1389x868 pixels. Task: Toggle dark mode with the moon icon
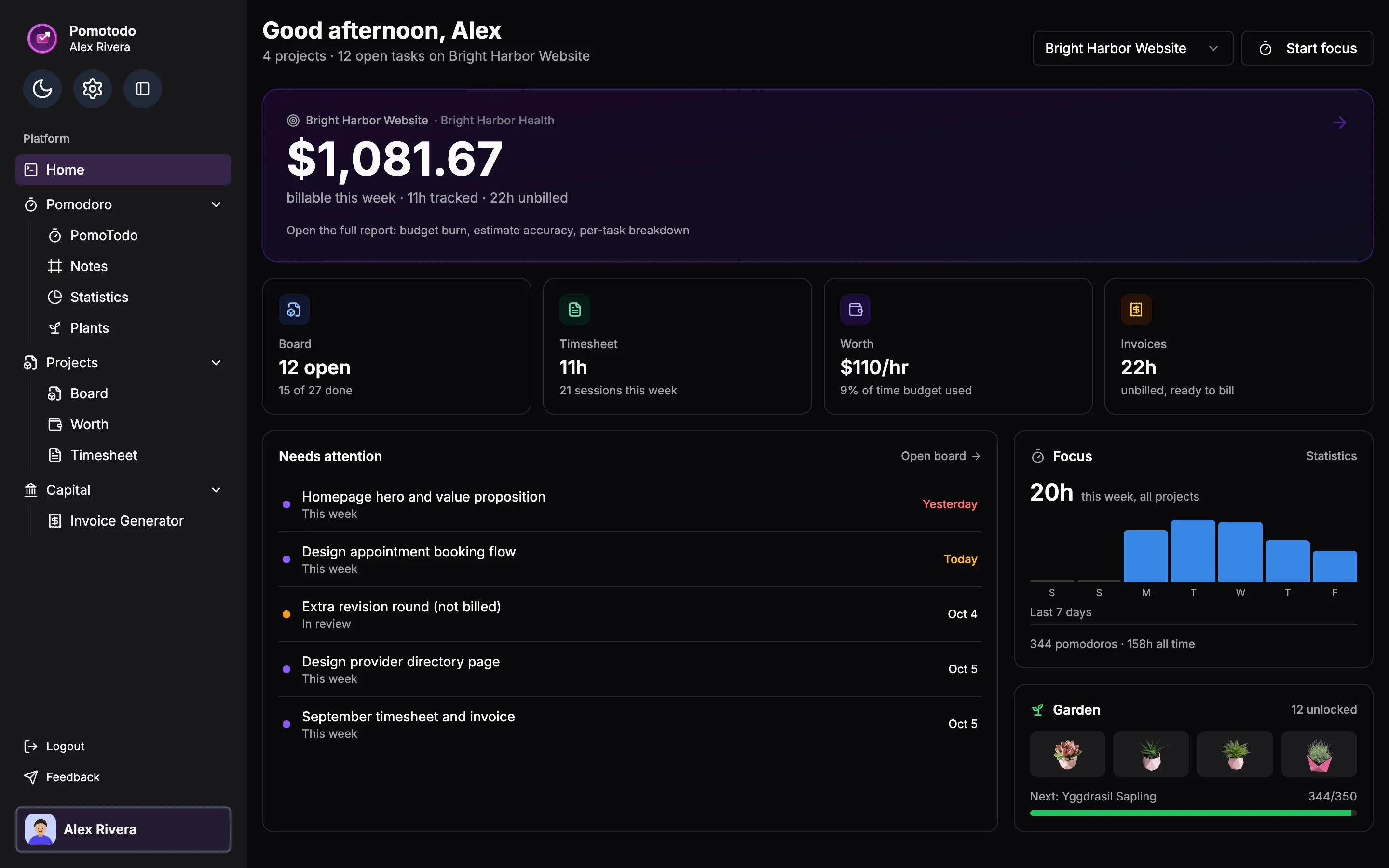(x=42, y=88)
